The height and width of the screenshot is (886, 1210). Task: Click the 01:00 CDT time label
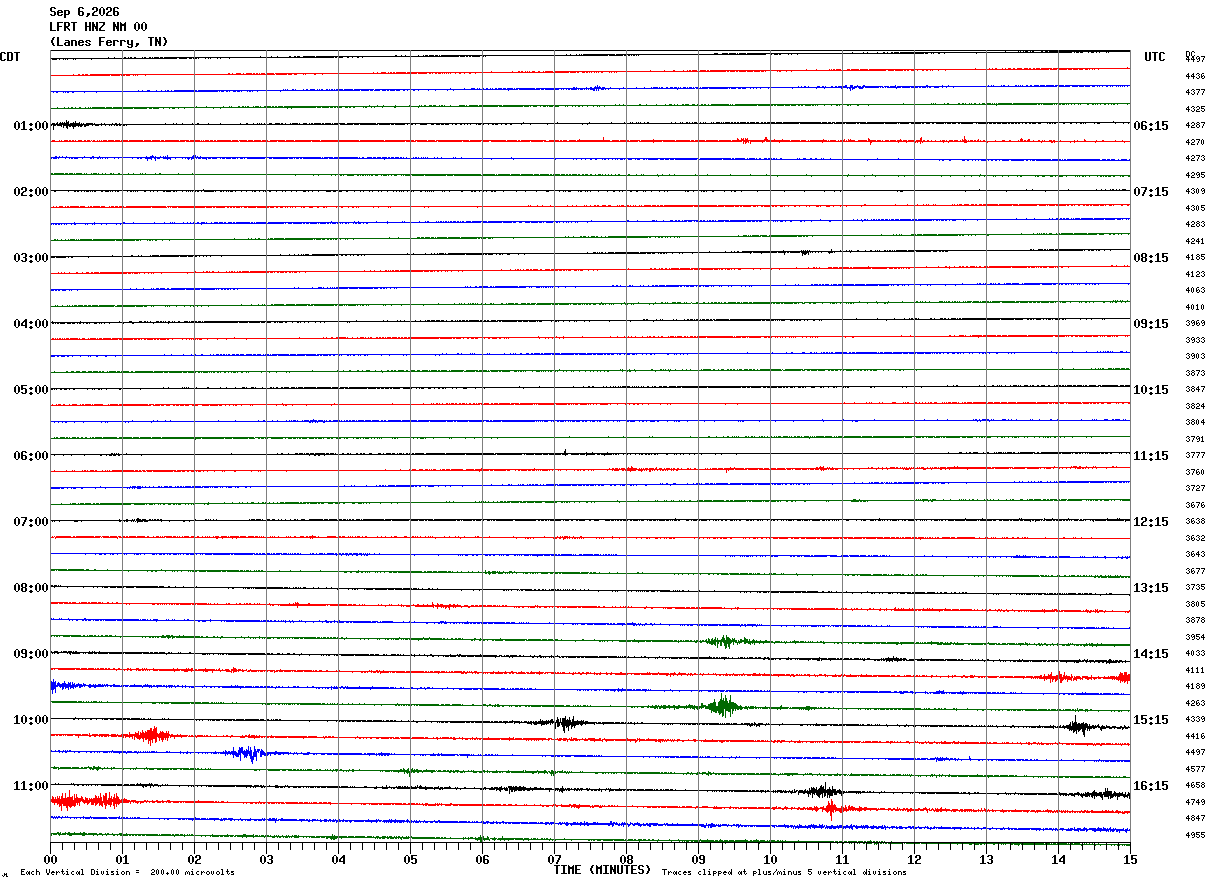tap(30, 126)
